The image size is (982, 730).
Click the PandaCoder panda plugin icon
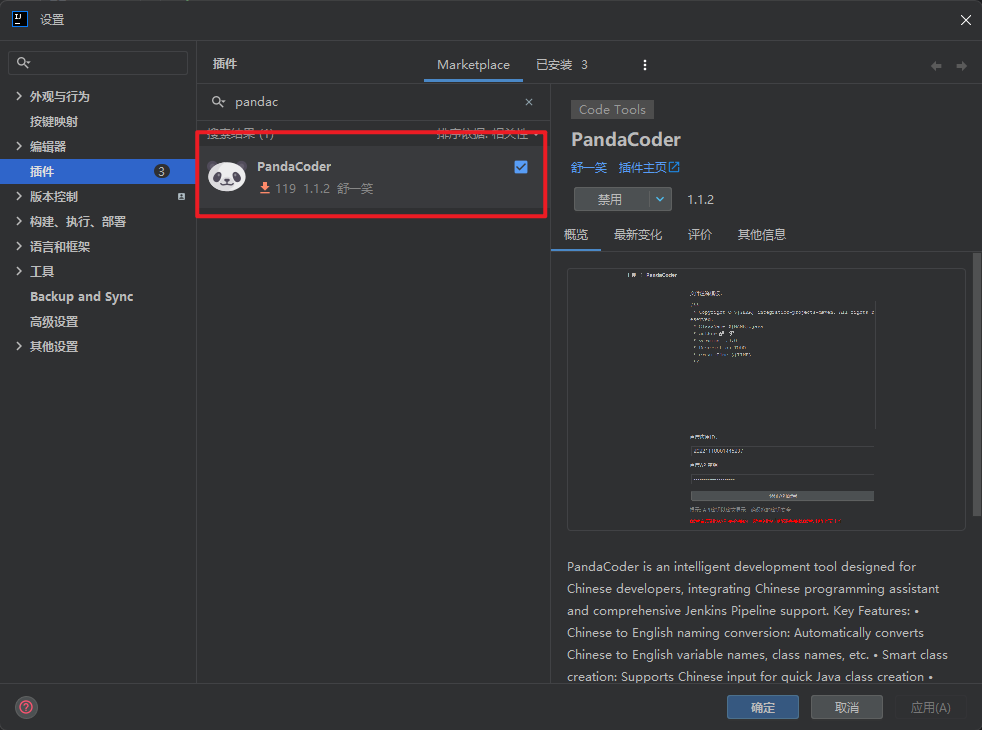(x=227, y=177)
